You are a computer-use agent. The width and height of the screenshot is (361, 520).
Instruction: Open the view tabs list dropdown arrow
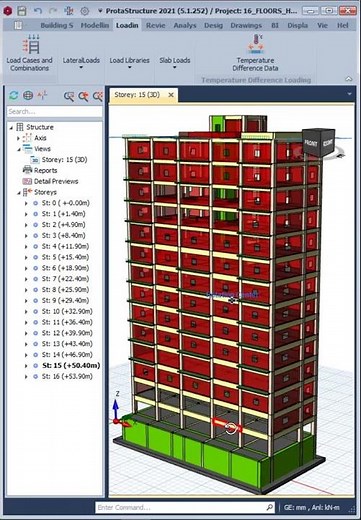pyautogui.click(x=349, y=94)
